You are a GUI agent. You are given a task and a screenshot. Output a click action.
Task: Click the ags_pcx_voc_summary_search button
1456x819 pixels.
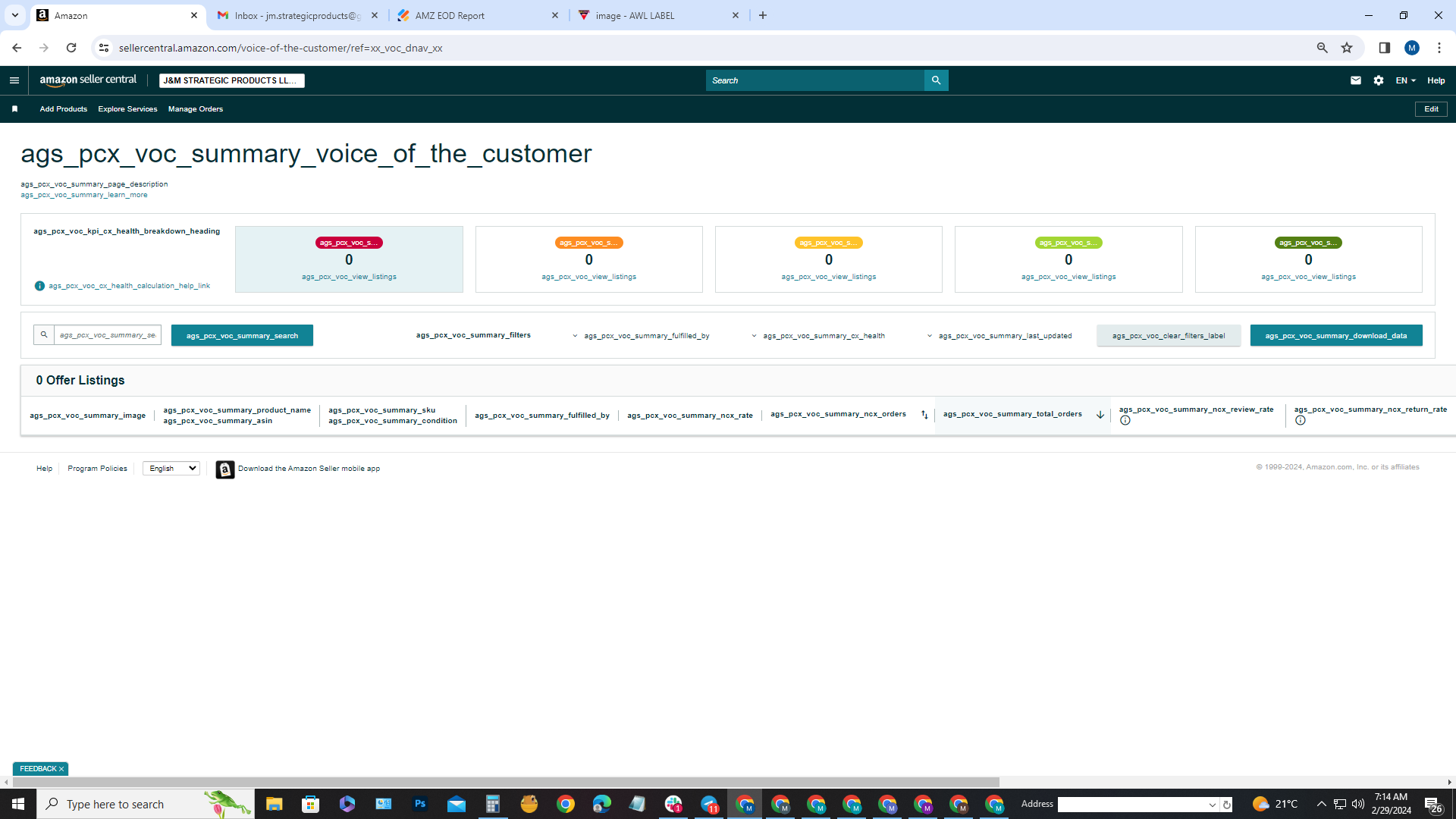tap(242, 335)
